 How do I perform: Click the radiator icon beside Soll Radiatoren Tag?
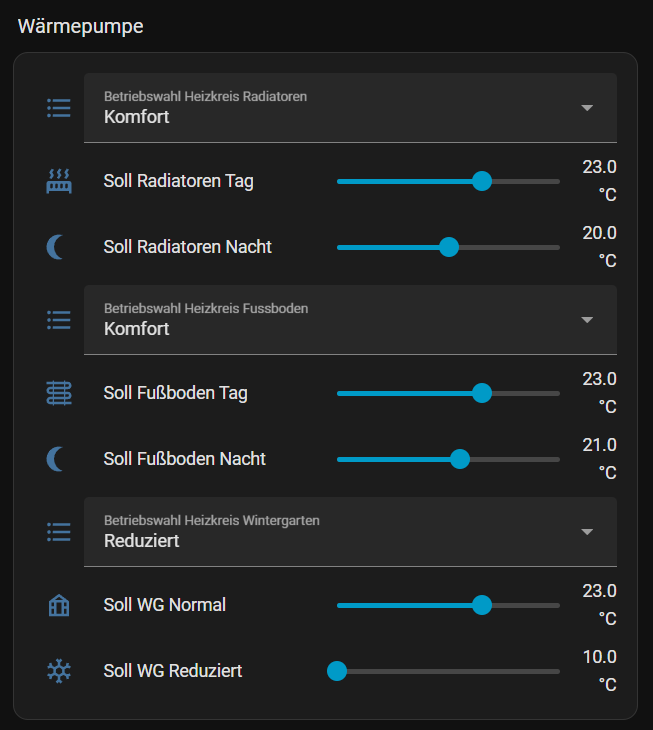[59, 181]
